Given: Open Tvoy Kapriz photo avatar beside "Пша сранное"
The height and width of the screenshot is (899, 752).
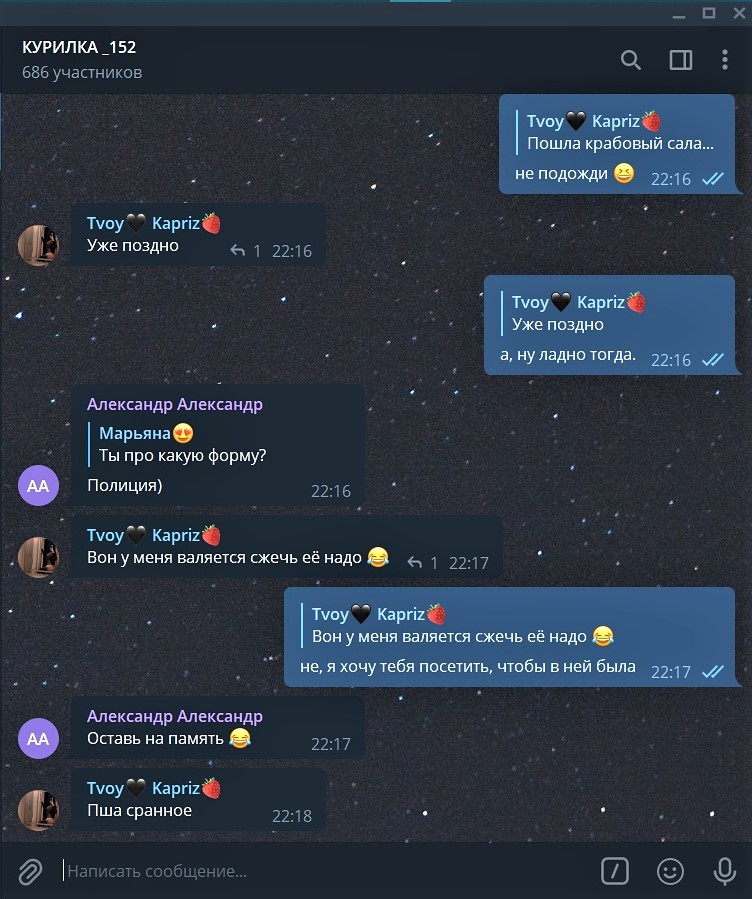Looking at the screenshot, I should 38,810.
